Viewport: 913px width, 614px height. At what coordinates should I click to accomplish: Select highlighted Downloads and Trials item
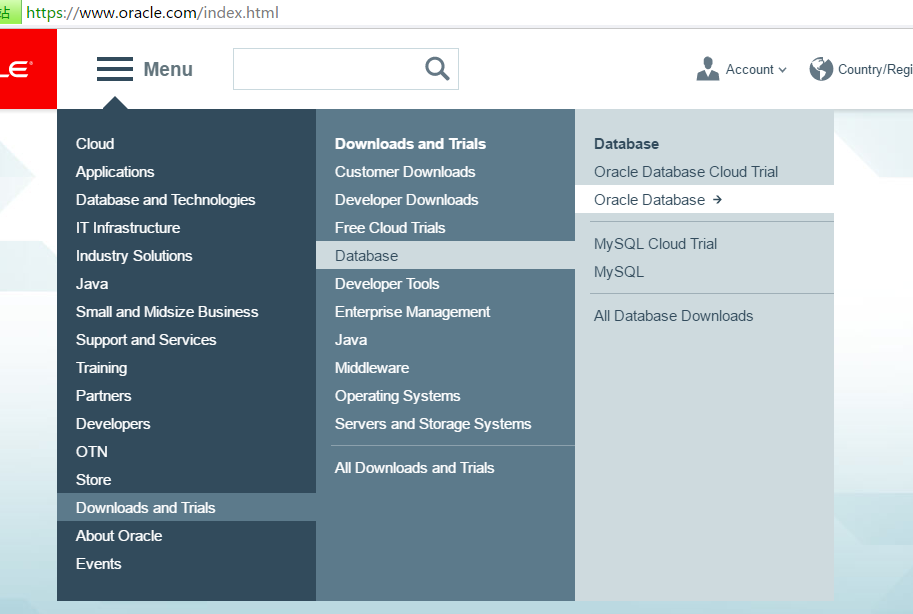[186, 507]
